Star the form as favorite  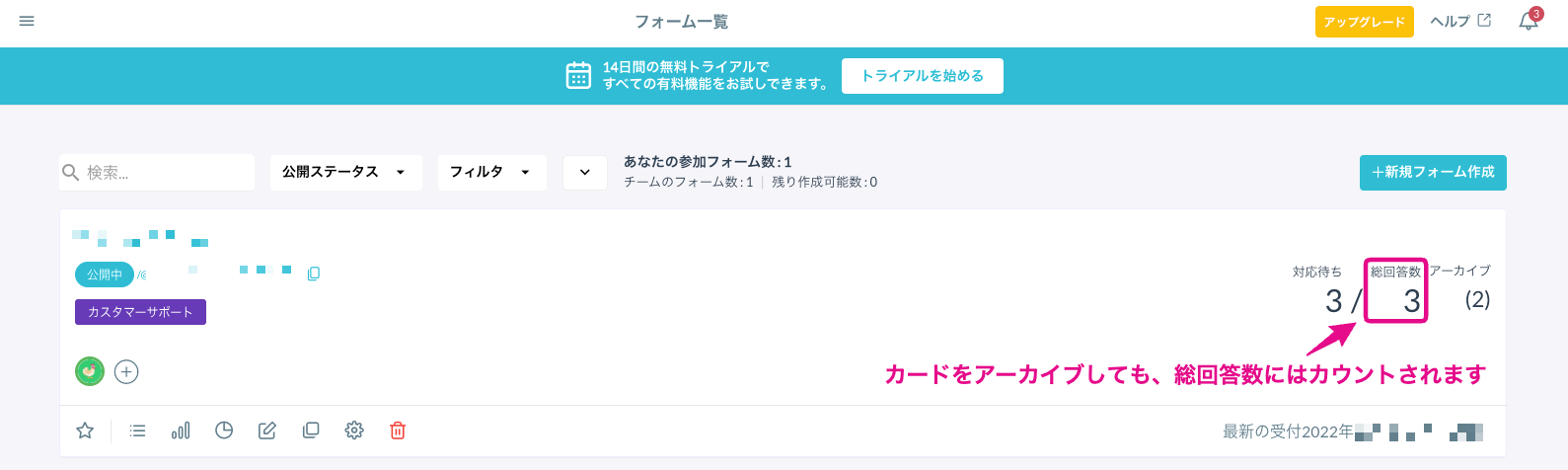click(x=86, y=431)
